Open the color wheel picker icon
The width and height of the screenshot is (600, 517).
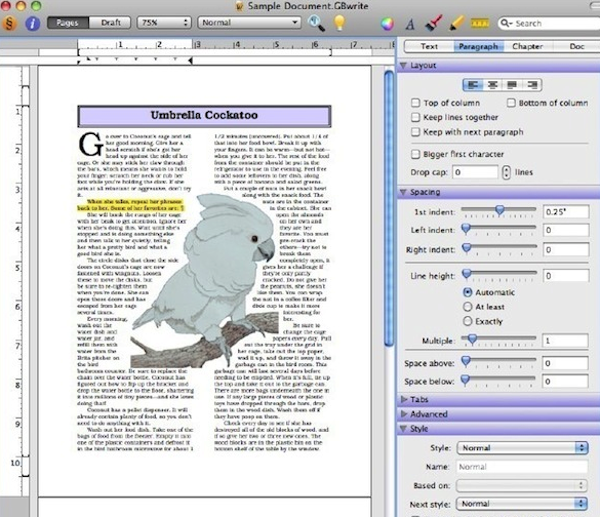387,24
